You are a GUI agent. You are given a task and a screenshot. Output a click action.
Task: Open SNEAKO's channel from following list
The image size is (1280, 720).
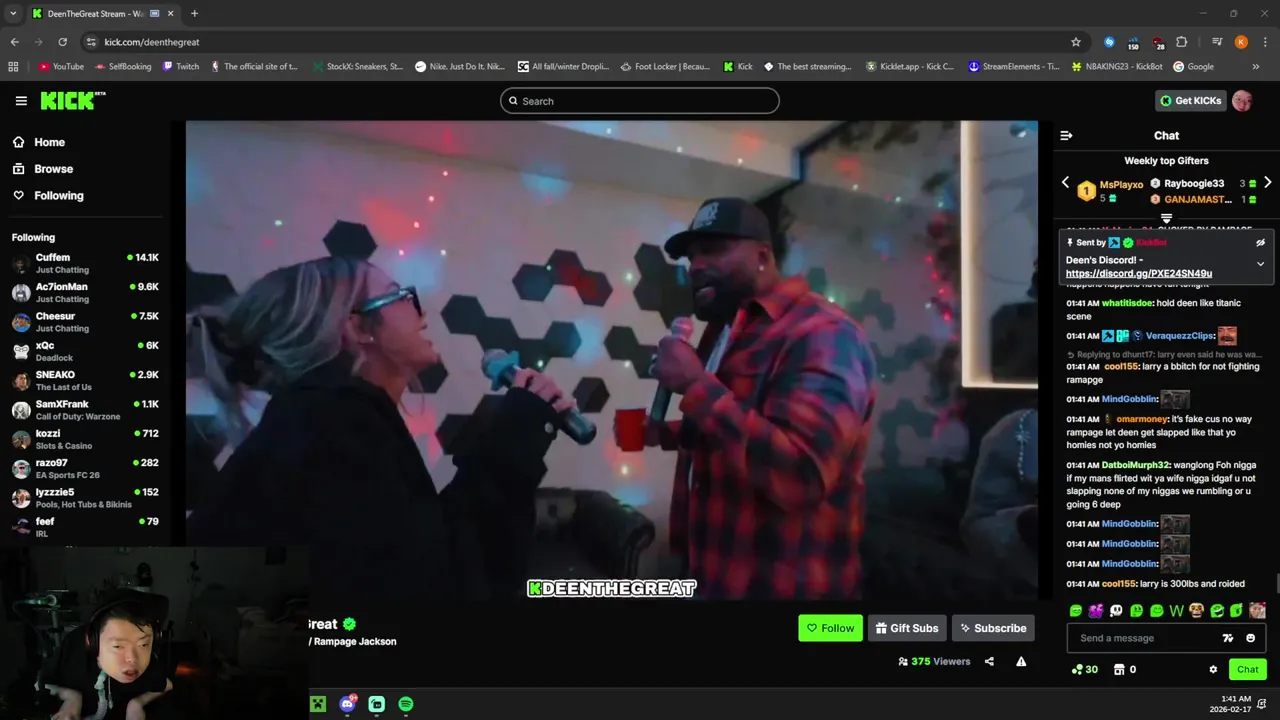85,380
